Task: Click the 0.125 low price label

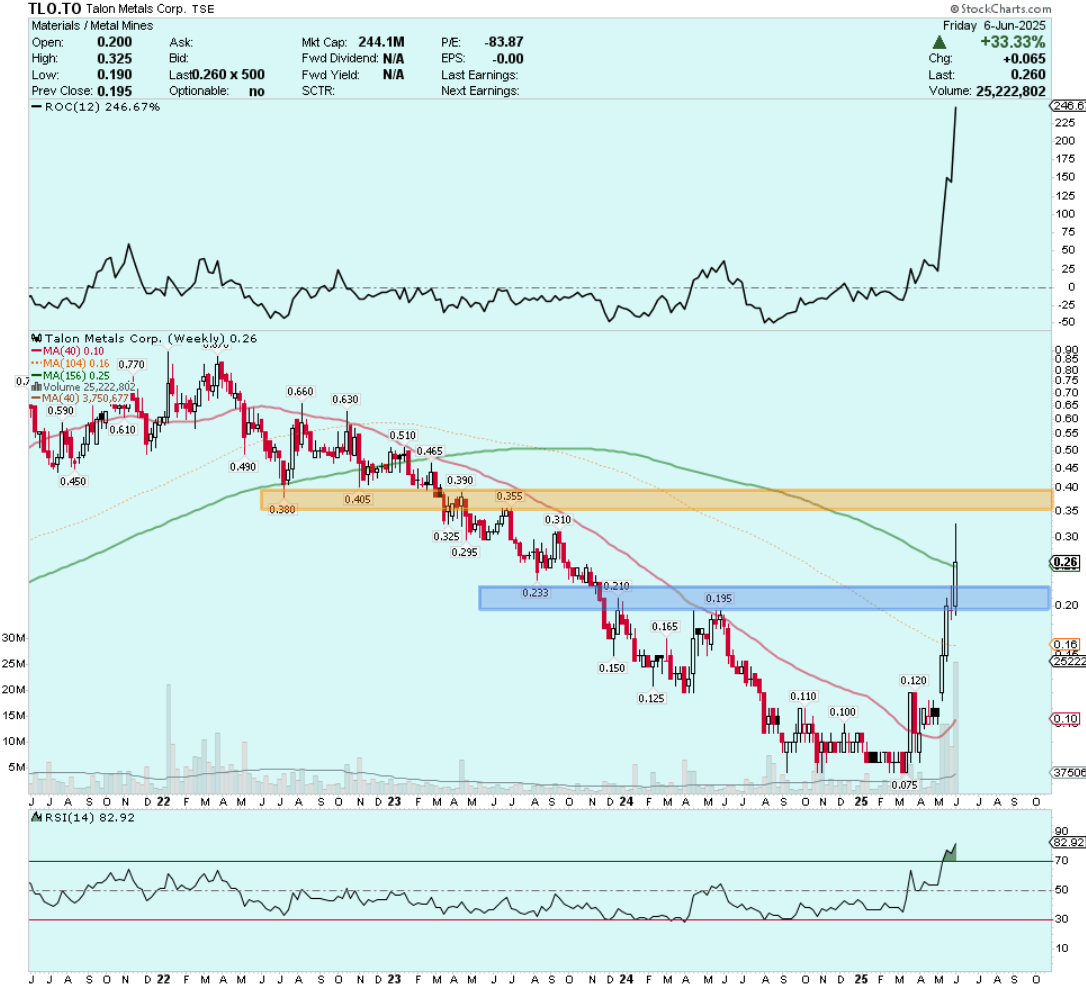Action: [651, 699]
